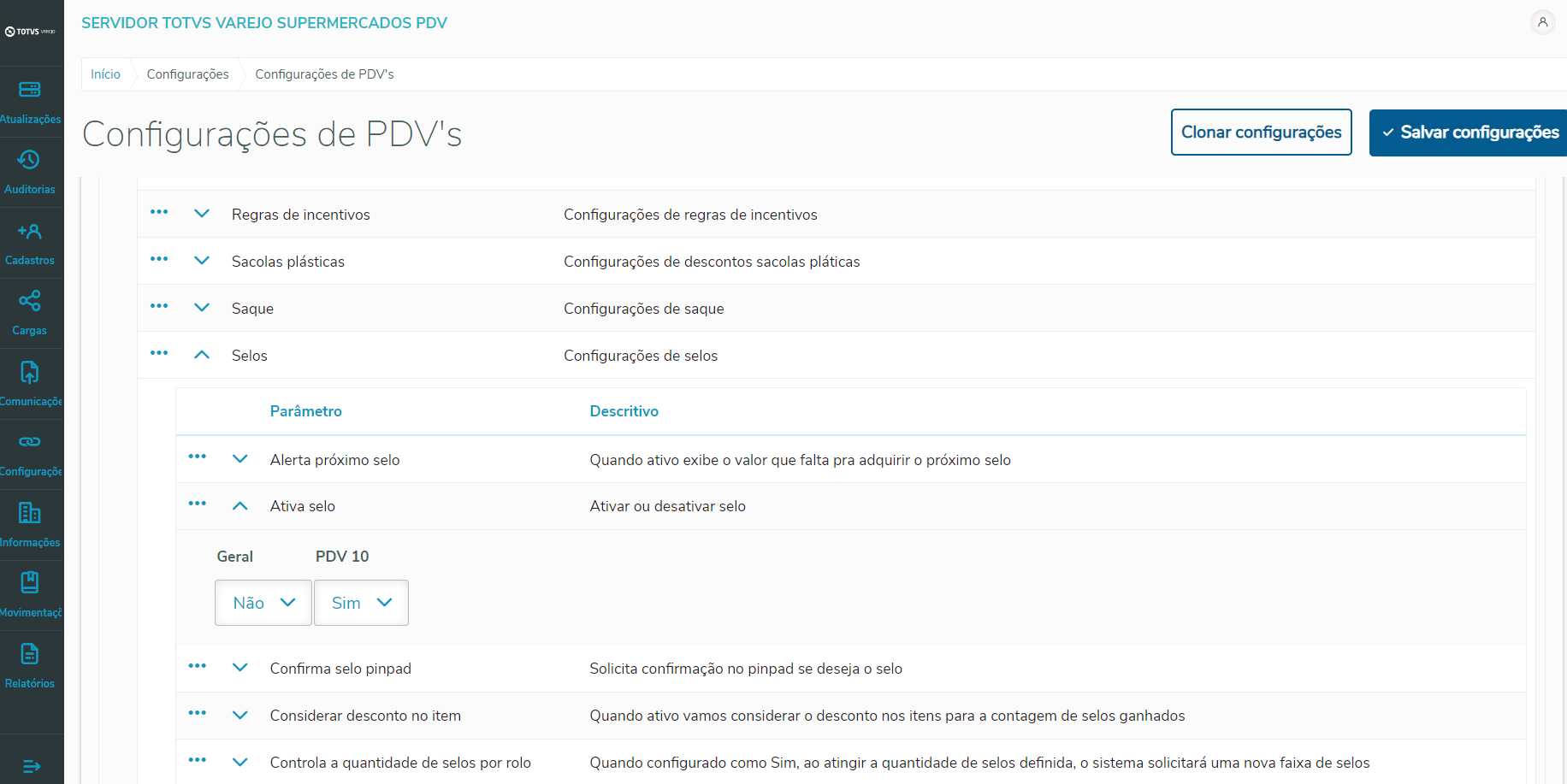Open options dots for Sacolas plásticas

click(159, 259)
